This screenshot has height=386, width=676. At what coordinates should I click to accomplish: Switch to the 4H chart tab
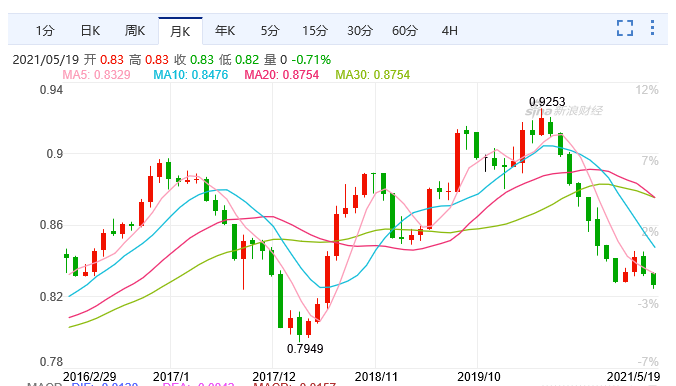pyautogui.click(x=450, y=31)
